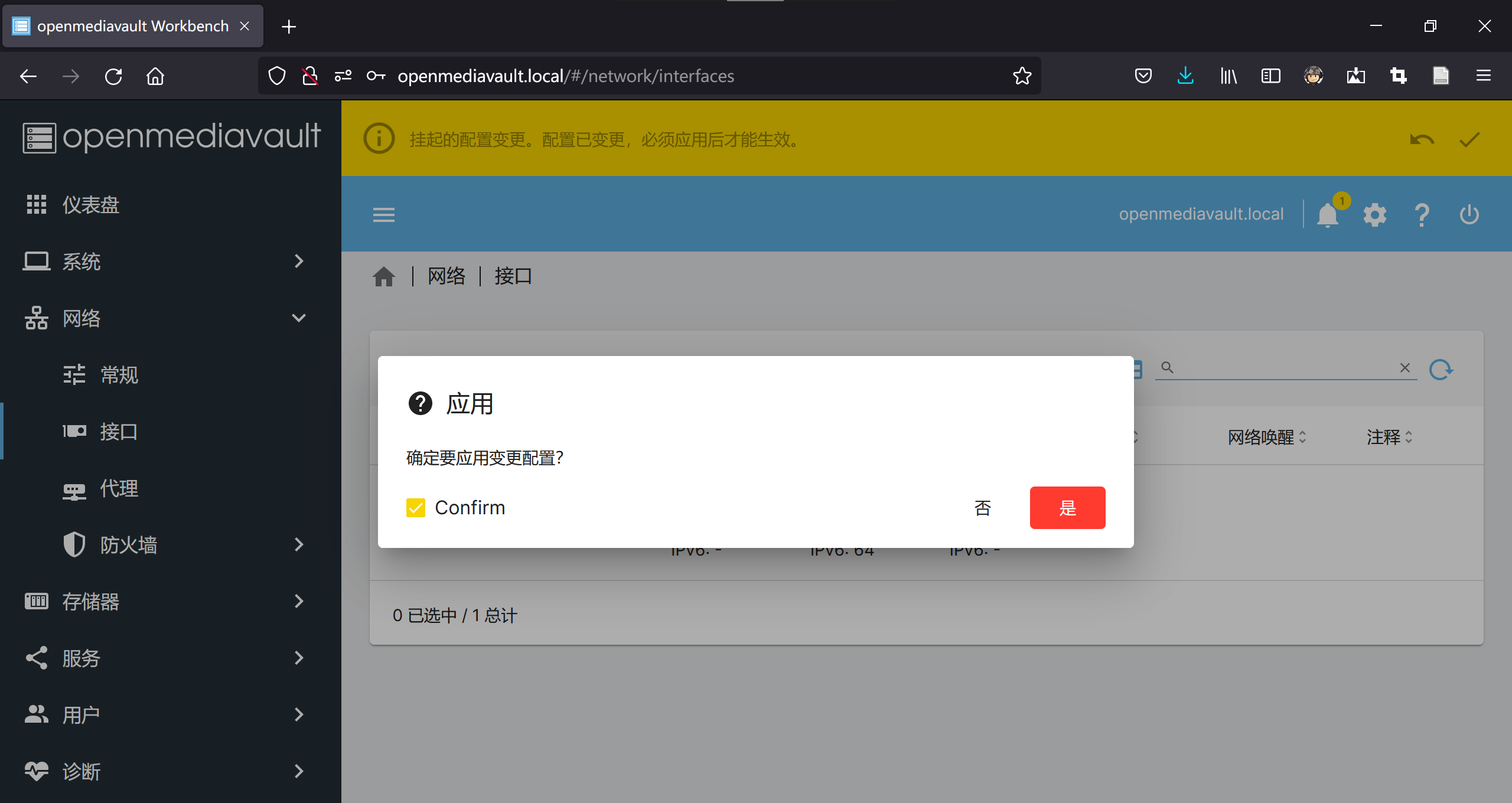
Task: Click the 否 button in dialog
Action: point(982,508)
